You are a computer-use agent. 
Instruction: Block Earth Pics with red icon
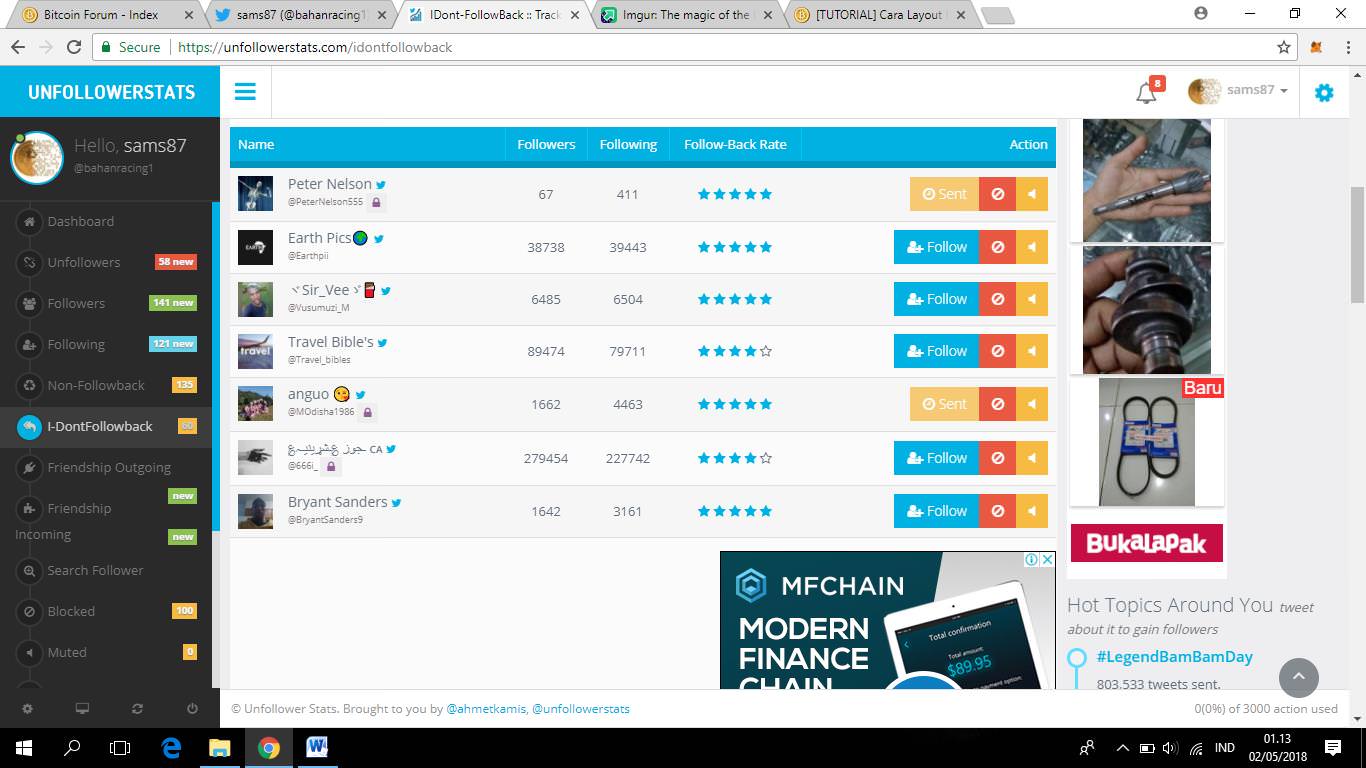(x=997, y=247)
